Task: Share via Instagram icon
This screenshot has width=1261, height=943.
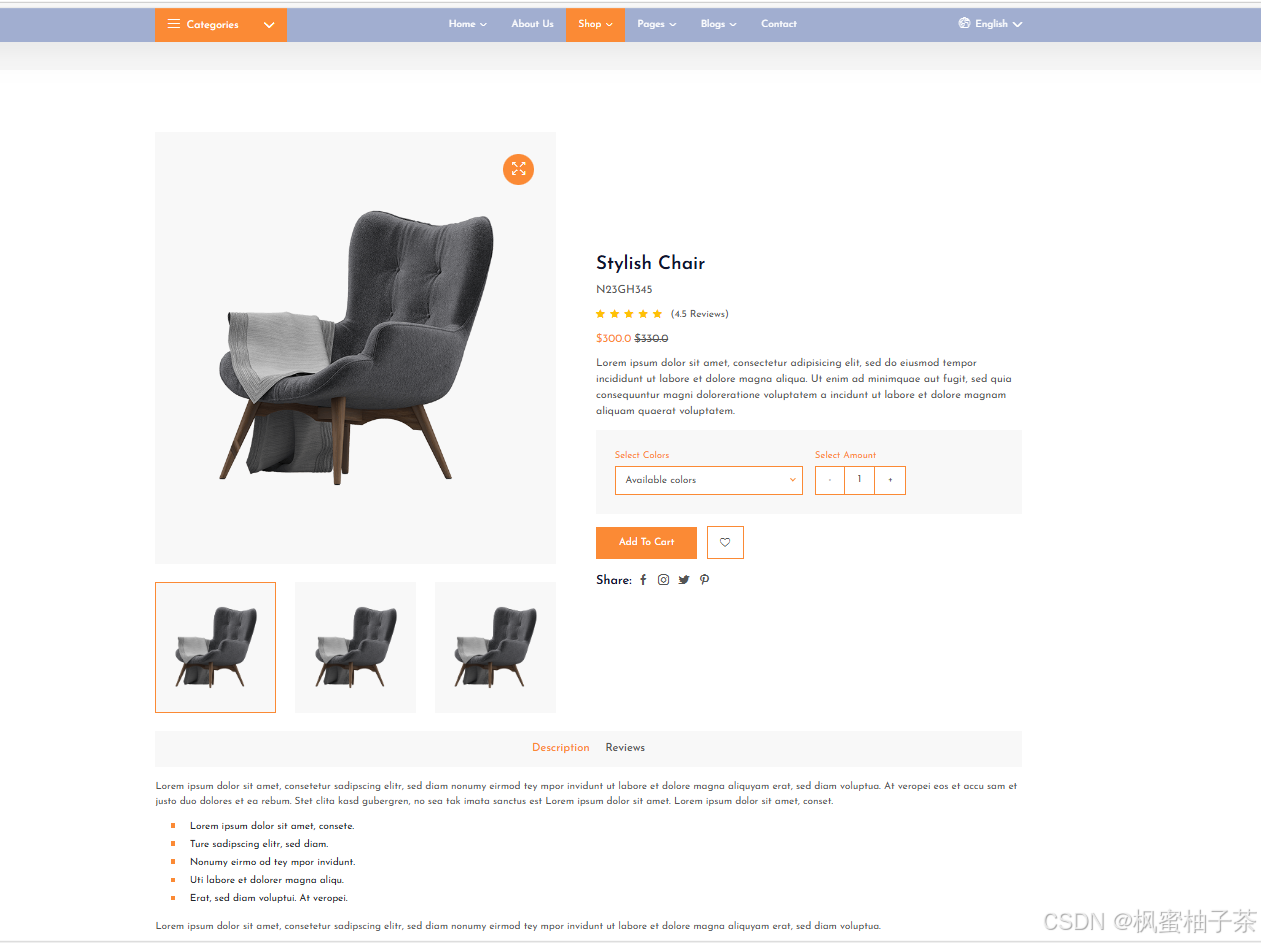Action: pyautogui.click(x=663, y=580)
